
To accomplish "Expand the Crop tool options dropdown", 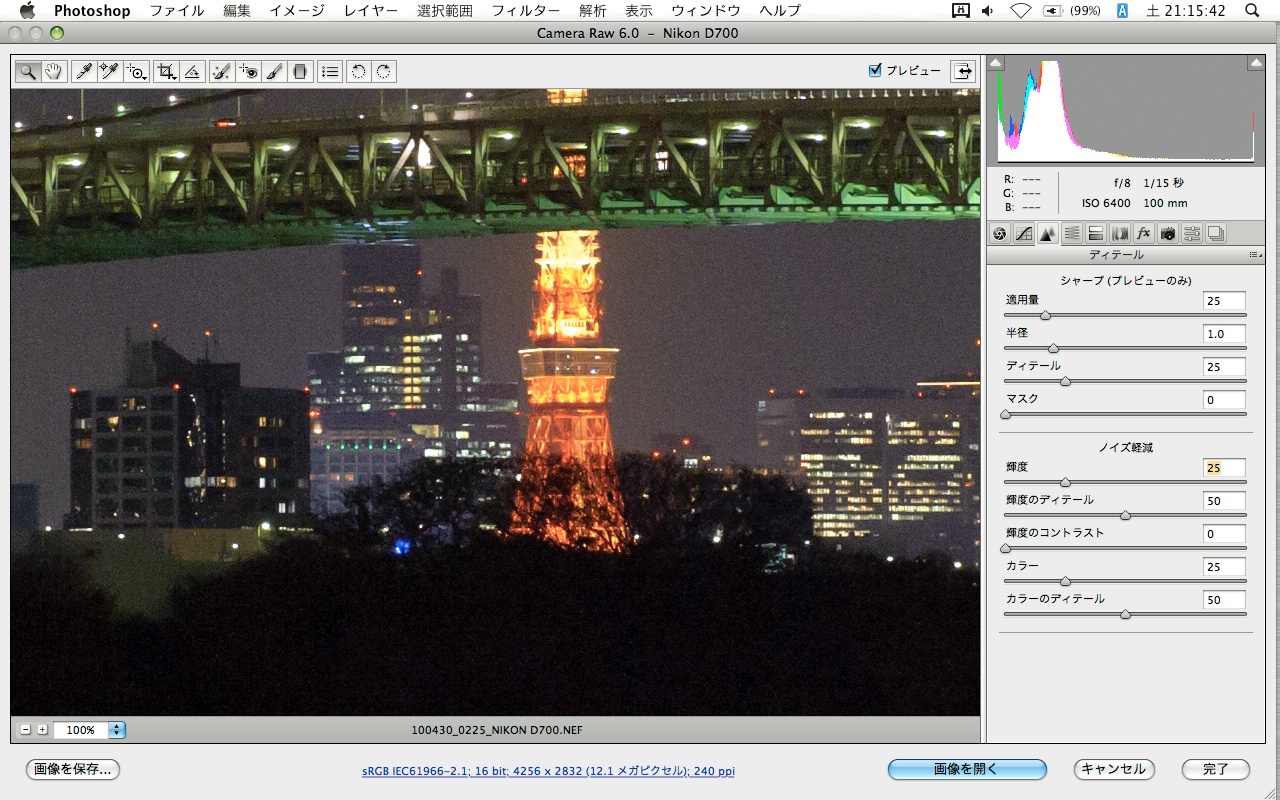I will click(x=174, y=78).
